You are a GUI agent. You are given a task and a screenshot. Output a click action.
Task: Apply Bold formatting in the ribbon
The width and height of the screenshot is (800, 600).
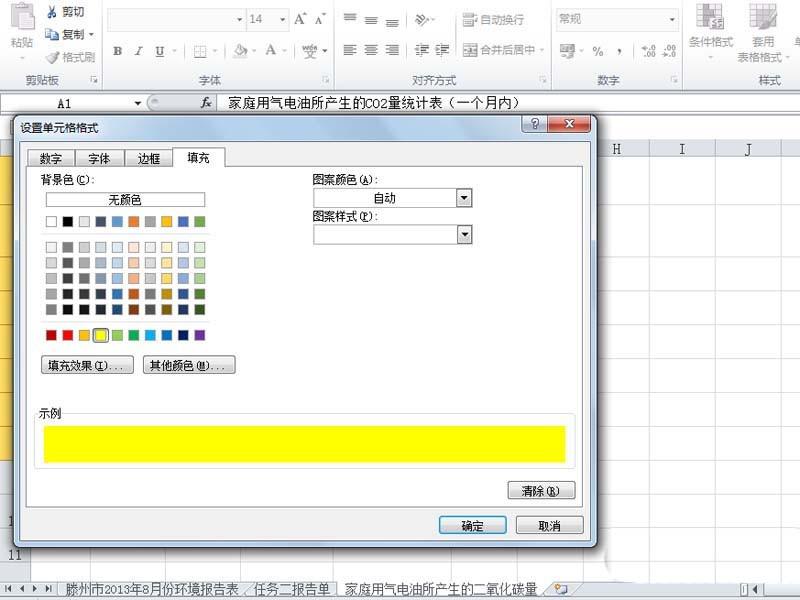tap(118, 50)
